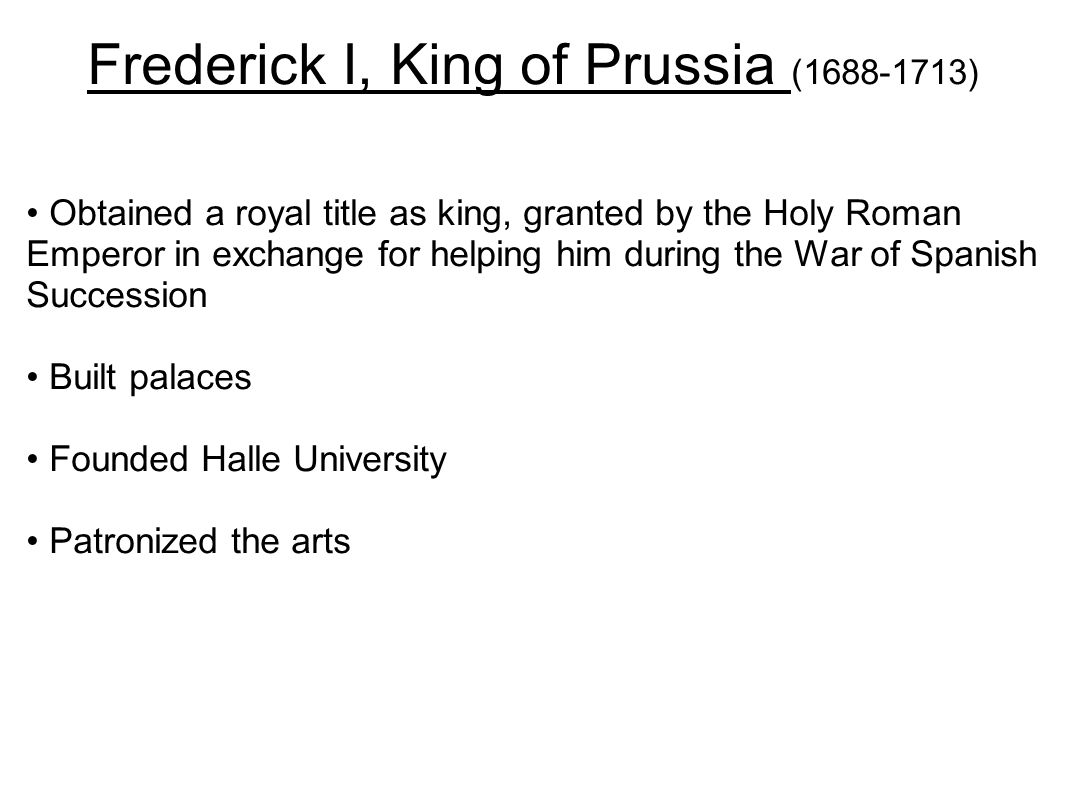Click the bullet point before Founded
1066x800 pixels.
coord(33,461)
